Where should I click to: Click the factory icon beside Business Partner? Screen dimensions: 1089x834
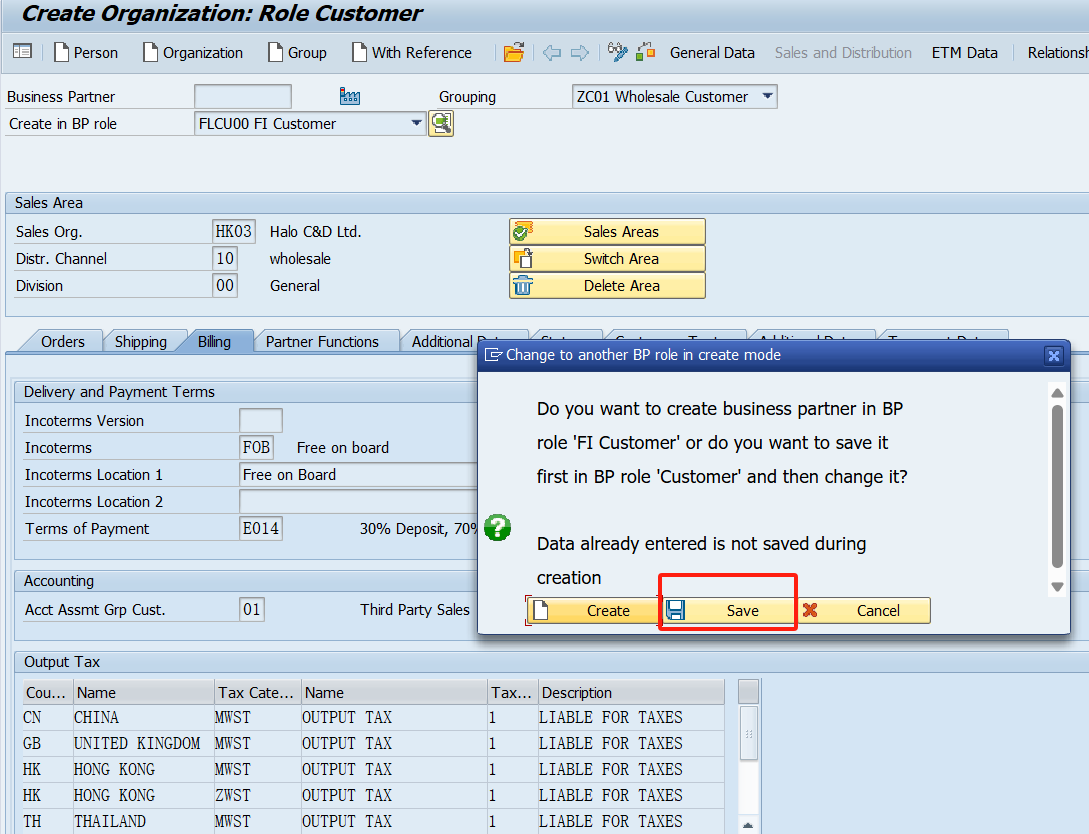pyautogui.click(x=349, y=97)
